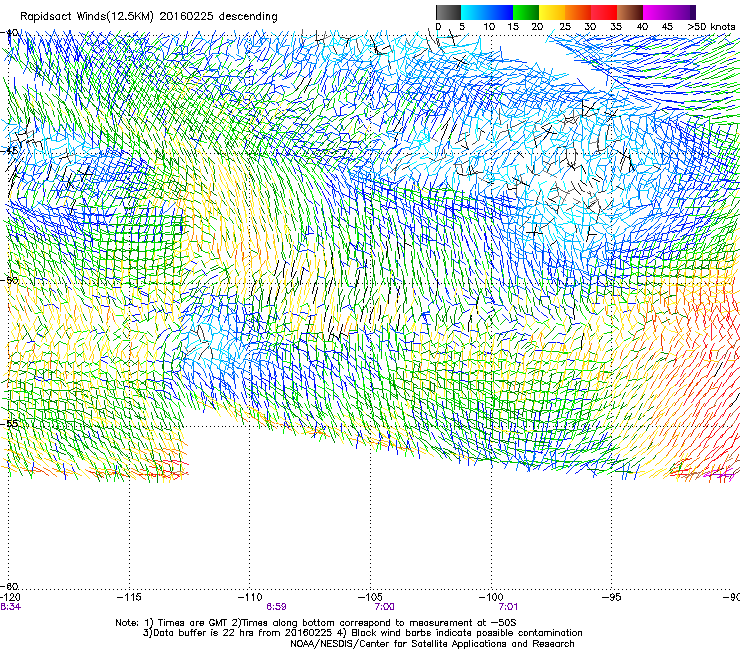Click the purple '6:59' time label
Image resolution: width=740 pixels, height=650 pixels.
[276, 607]
